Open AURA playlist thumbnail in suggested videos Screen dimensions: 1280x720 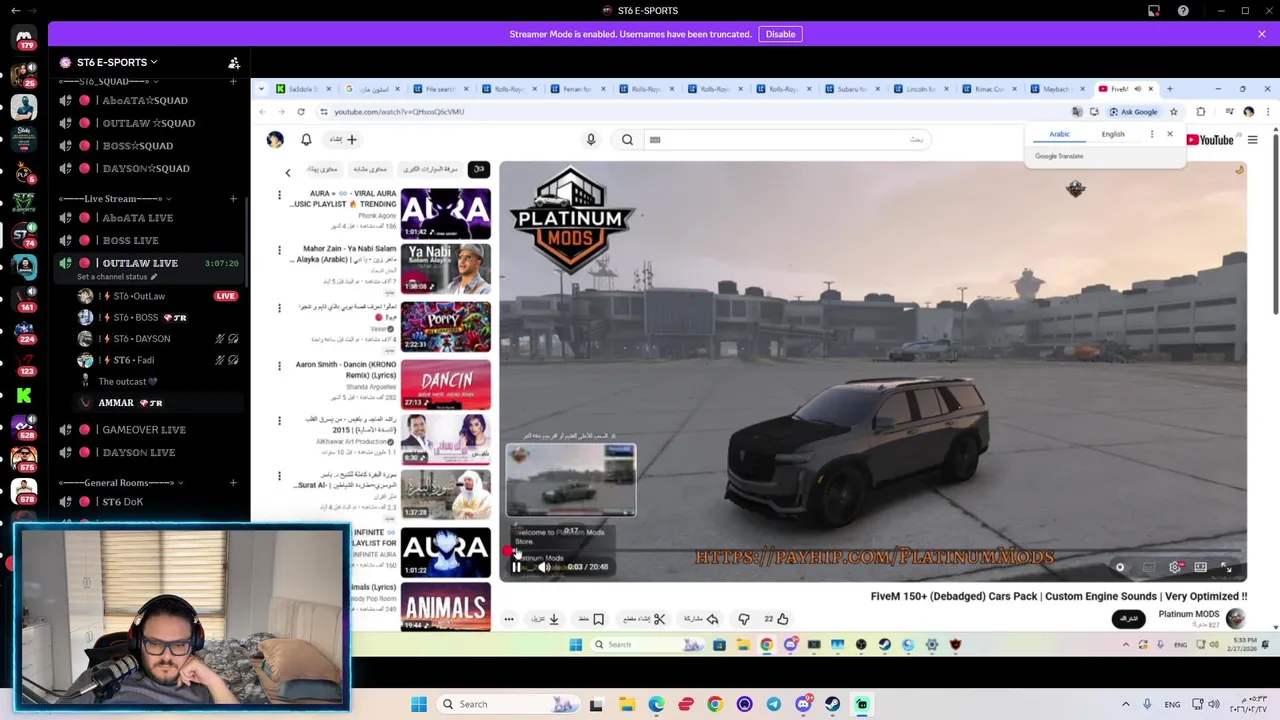click(445, 213)
